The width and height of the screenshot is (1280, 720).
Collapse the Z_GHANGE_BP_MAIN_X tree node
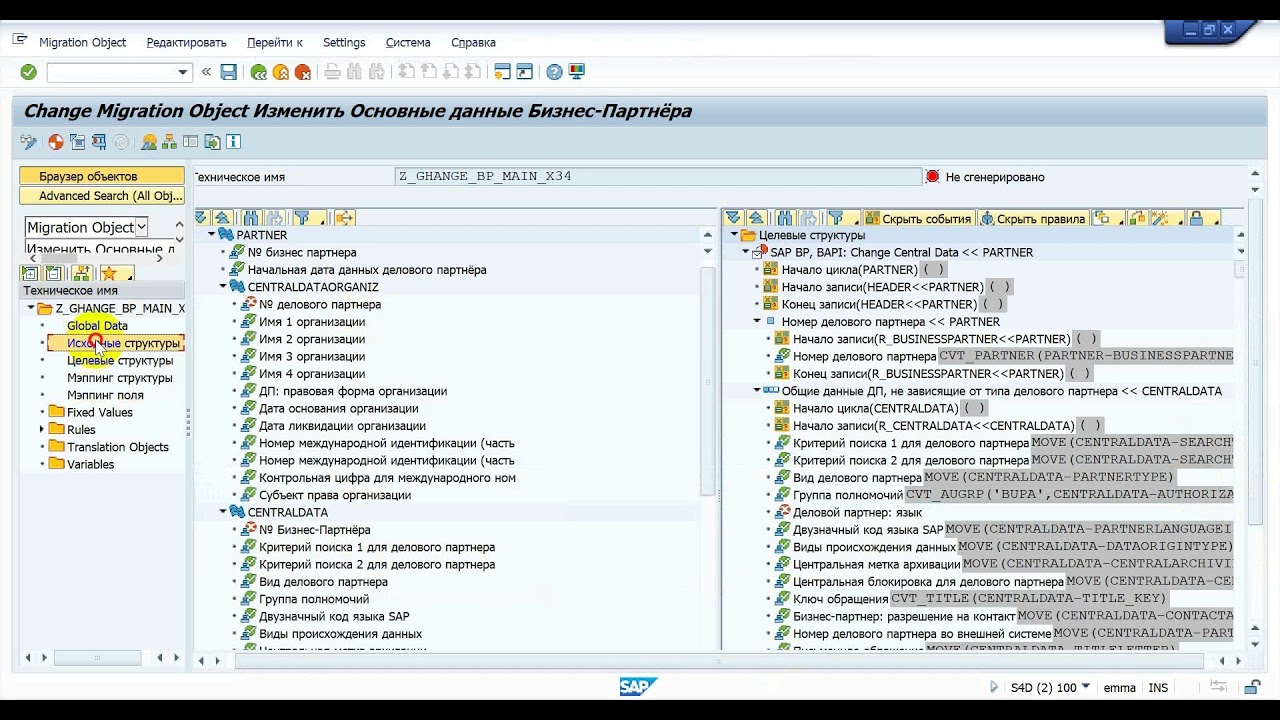(31, 308)
